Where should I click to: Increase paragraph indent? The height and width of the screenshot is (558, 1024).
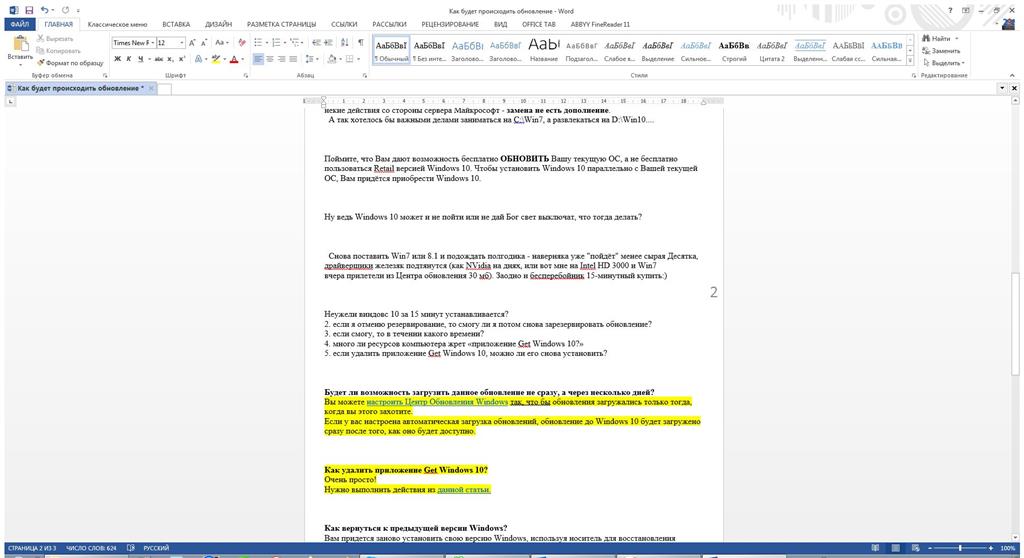[x=328, y=42]
